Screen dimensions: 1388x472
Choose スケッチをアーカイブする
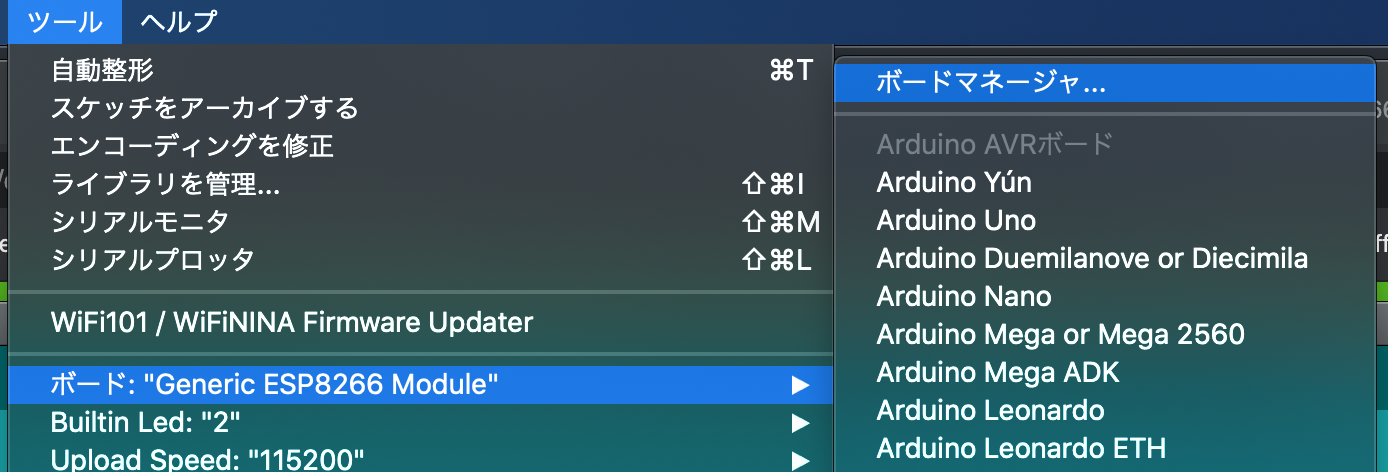204,107
